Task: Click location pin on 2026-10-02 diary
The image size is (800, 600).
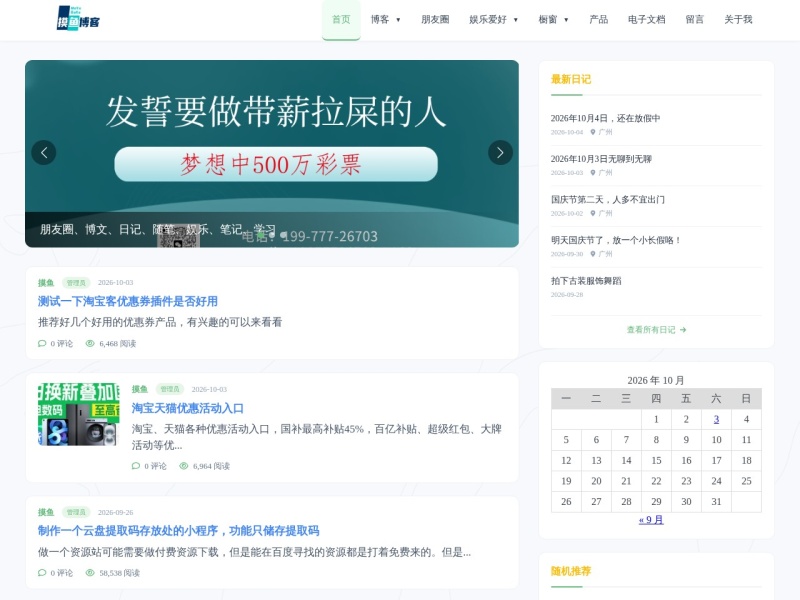Action: click(593, 213)
